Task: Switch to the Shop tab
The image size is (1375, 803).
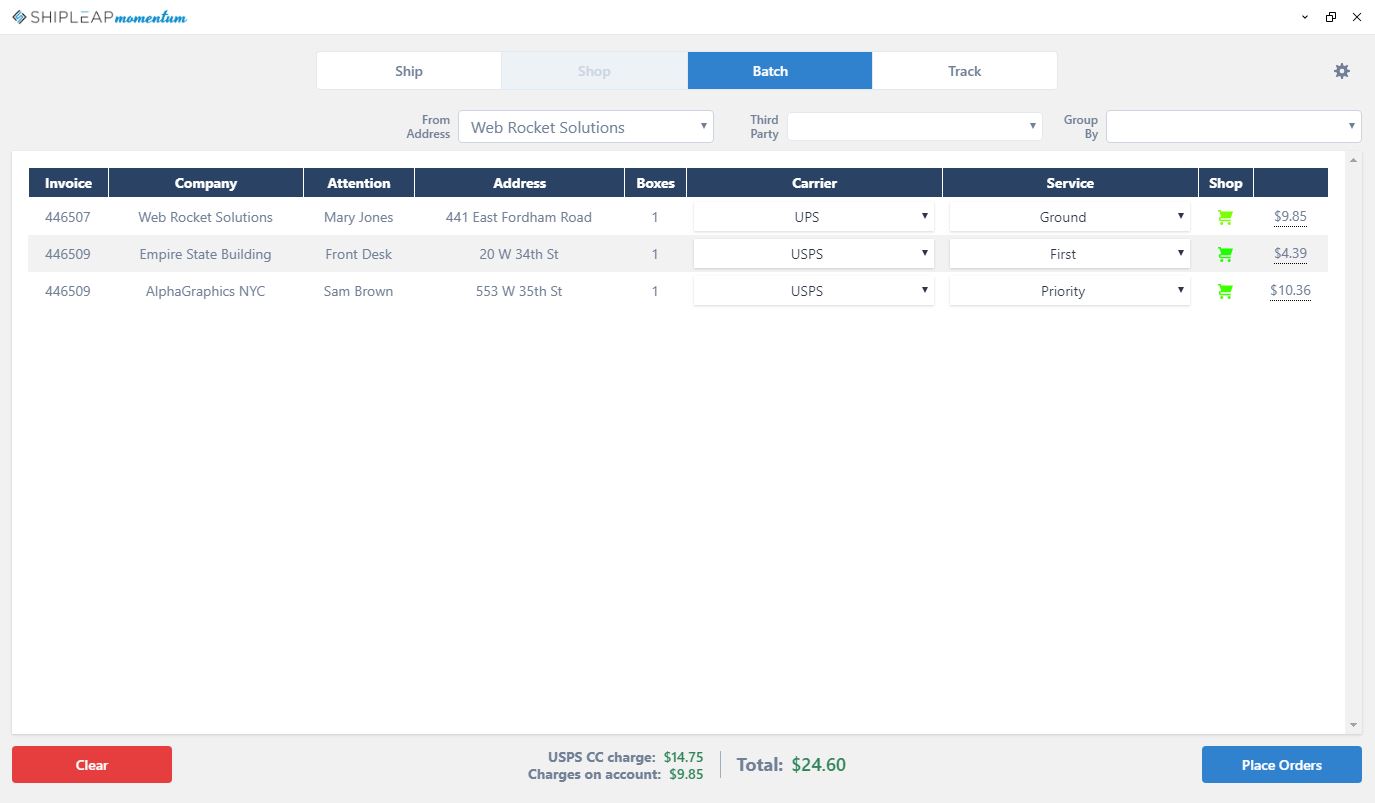Action: [594, 71]
